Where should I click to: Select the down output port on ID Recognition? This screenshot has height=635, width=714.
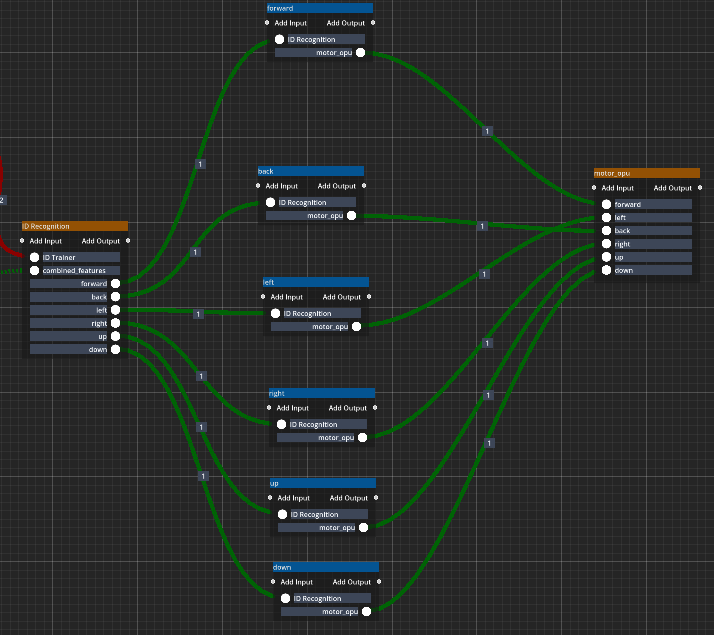coord(116,349)
